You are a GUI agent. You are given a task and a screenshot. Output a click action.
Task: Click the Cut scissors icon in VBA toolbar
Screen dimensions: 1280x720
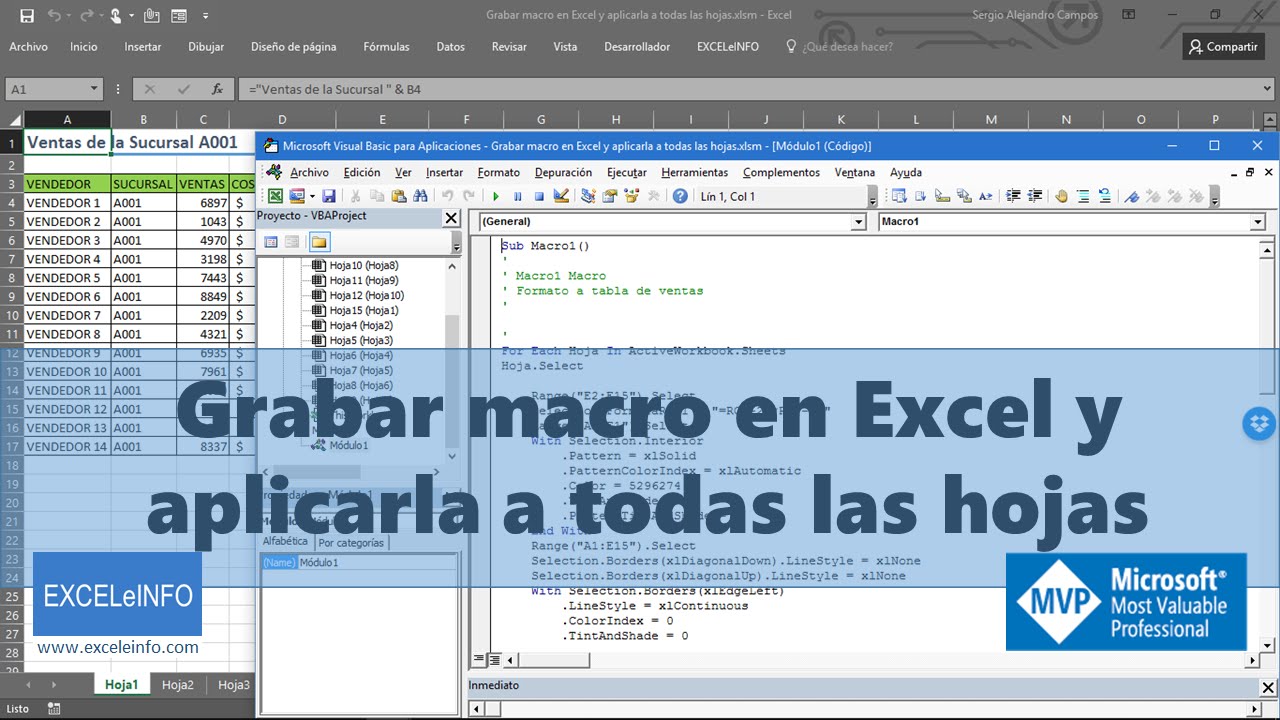(x=354, y=196)
